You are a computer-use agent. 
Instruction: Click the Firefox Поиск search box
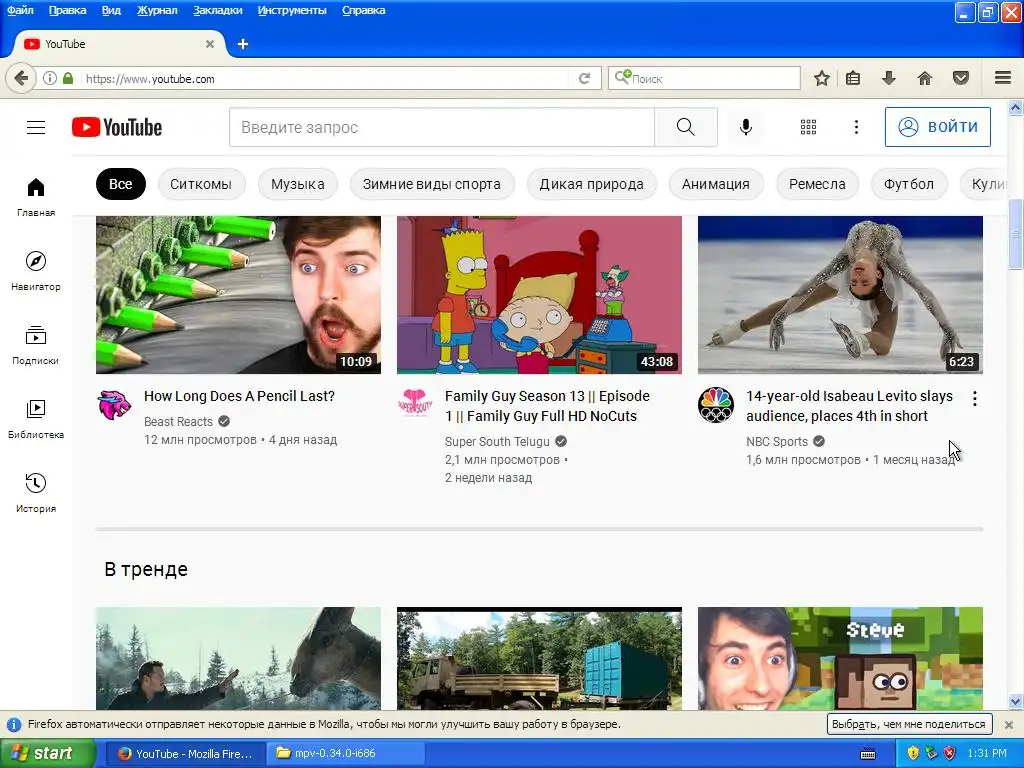click(x=704, y=78)
